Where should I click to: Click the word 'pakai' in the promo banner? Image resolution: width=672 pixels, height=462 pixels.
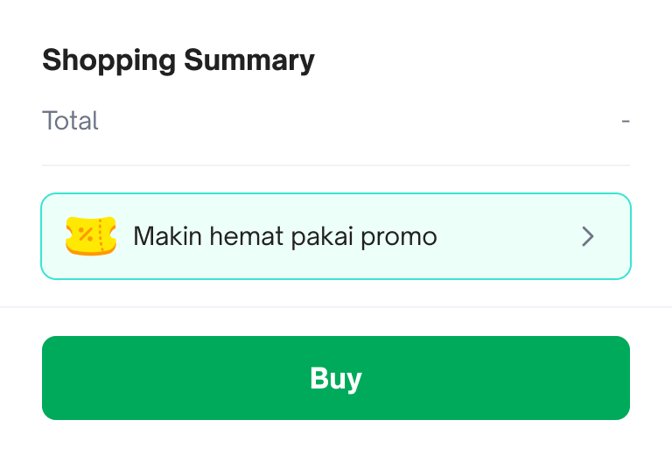pyautogui.click(x=322, y=237)
